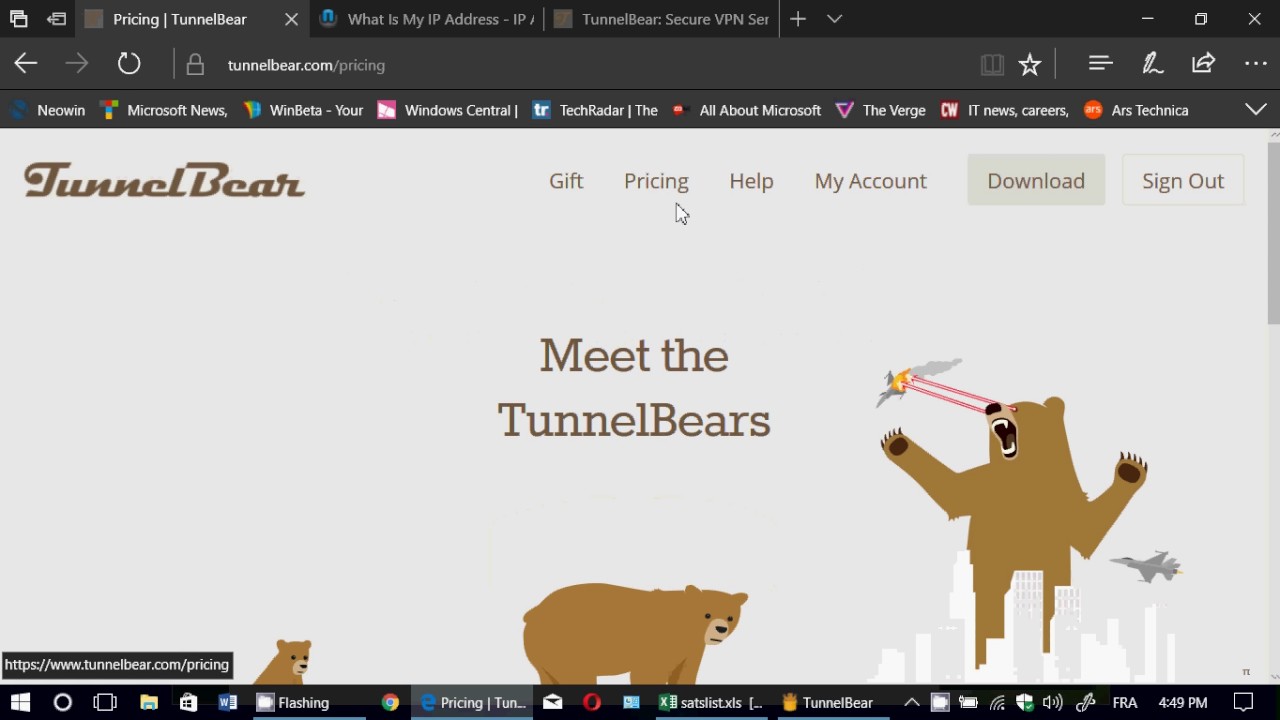Open reading view icon in address bar
The image size is (1280, 720).
[x=992, y=65]
